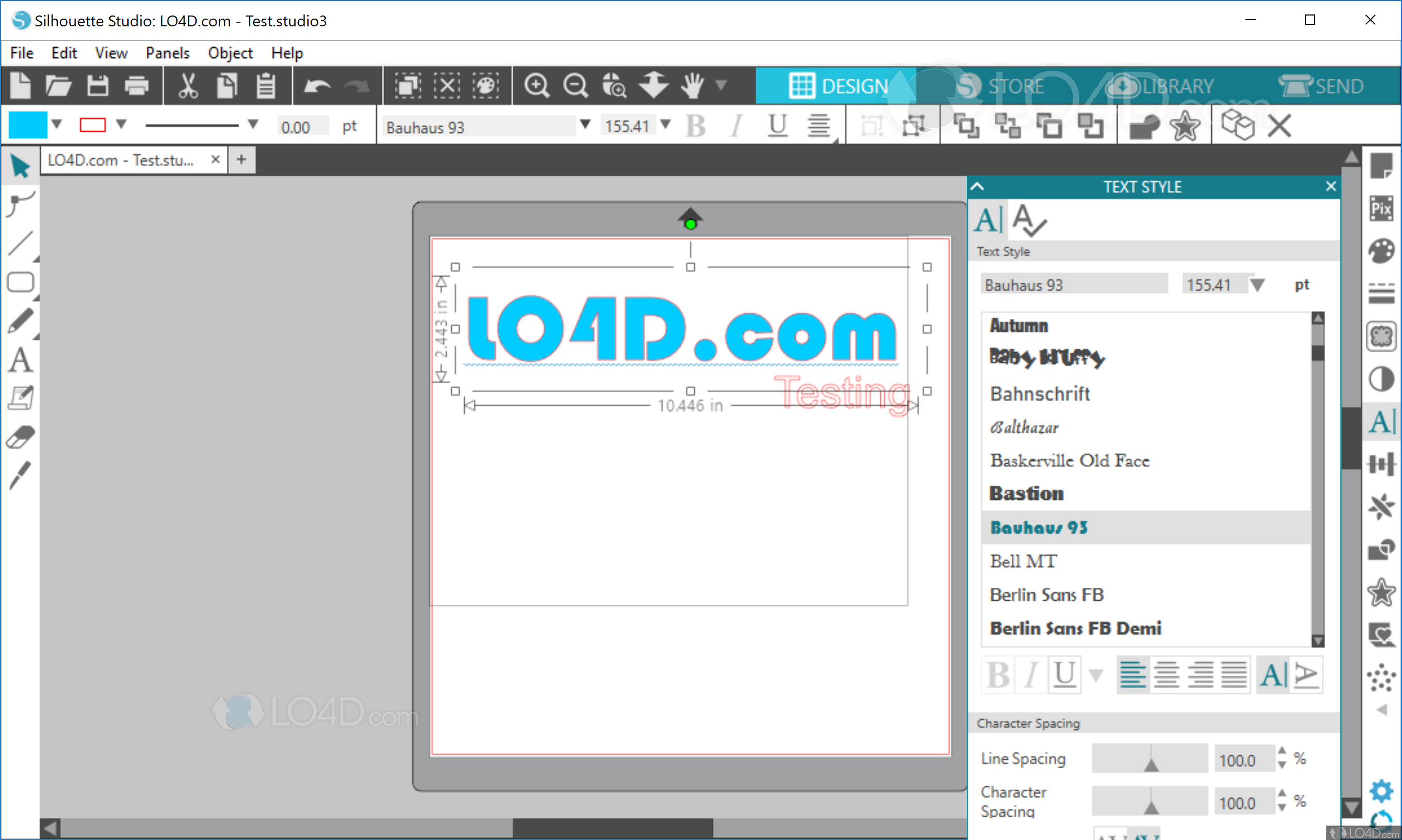Click the Undo arrow icon
The height and width of the screenshot is (840, 1402).
click(316, 86)
